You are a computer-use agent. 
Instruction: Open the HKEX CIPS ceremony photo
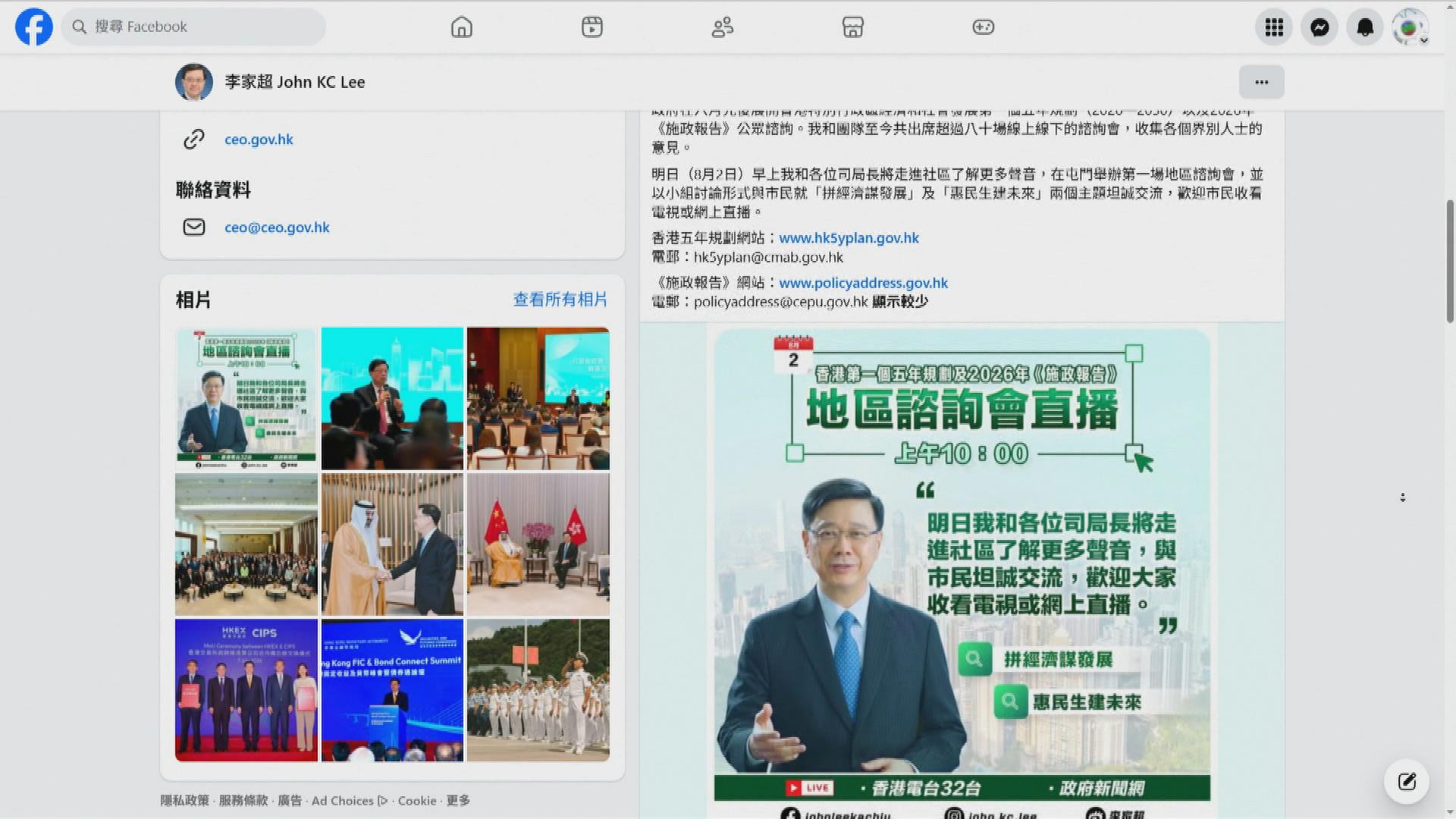(x=246, y=690)
